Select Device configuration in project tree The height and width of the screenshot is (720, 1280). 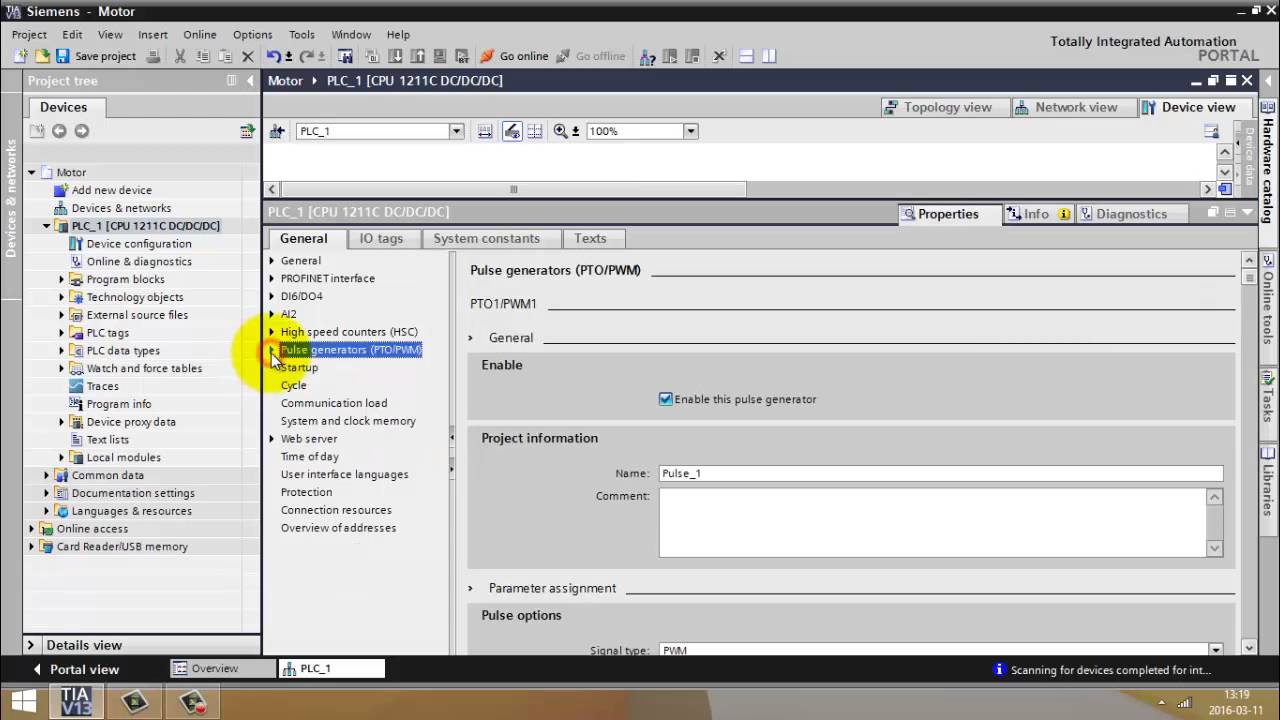tap(138, 244)
